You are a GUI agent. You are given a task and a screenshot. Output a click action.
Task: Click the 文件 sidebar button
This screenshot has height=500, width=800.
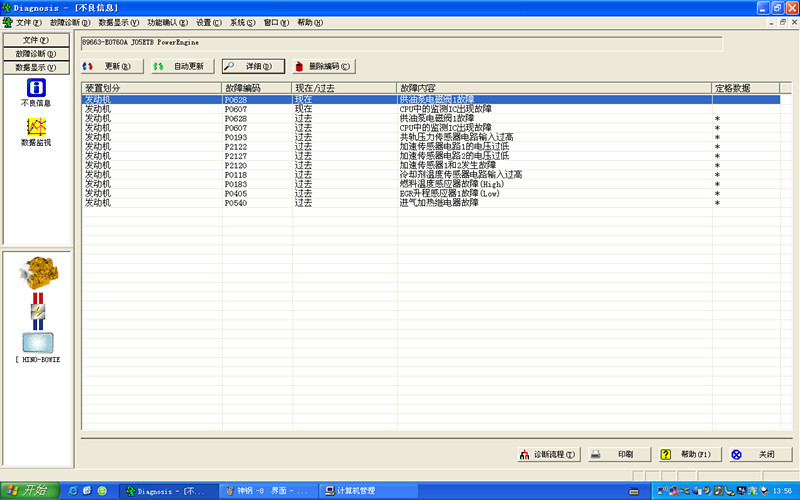click(x=36, y=40)
